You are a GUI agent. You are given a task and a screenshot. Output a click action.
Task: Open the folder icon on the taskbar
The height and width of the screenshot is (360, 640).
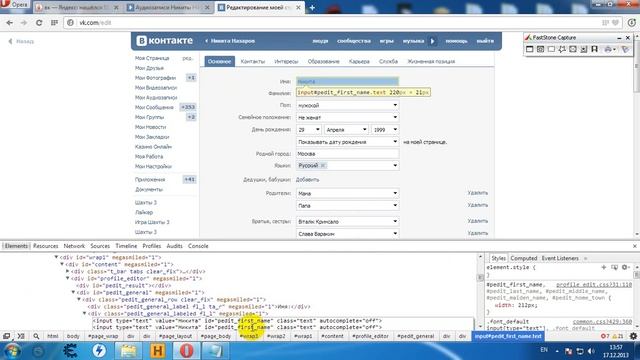point(128,351)
